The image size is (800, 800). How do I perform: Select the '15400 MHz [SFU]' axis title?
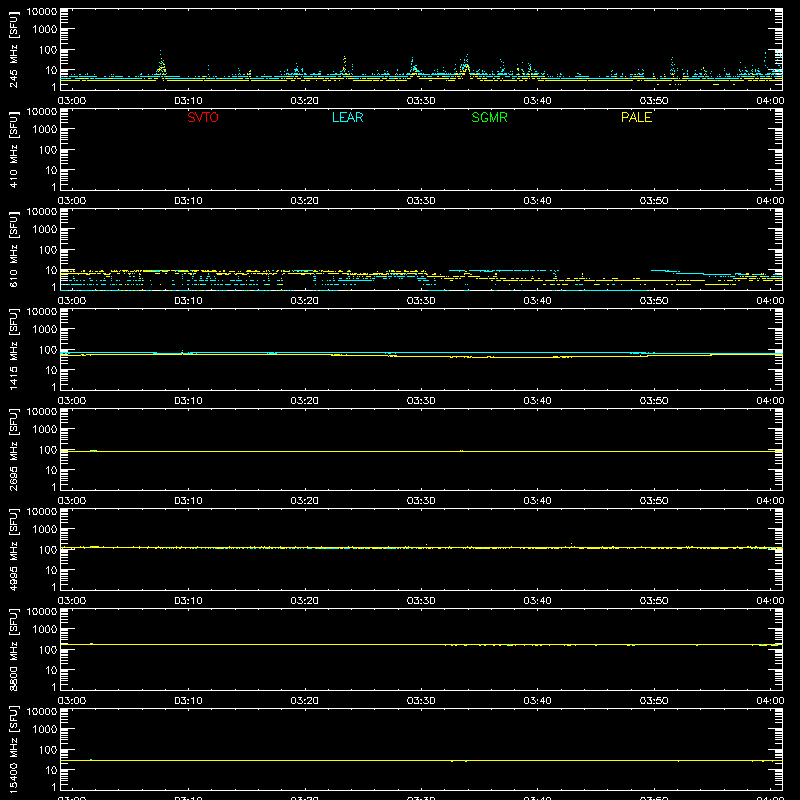pyautogui.click(x=13, y=749)
